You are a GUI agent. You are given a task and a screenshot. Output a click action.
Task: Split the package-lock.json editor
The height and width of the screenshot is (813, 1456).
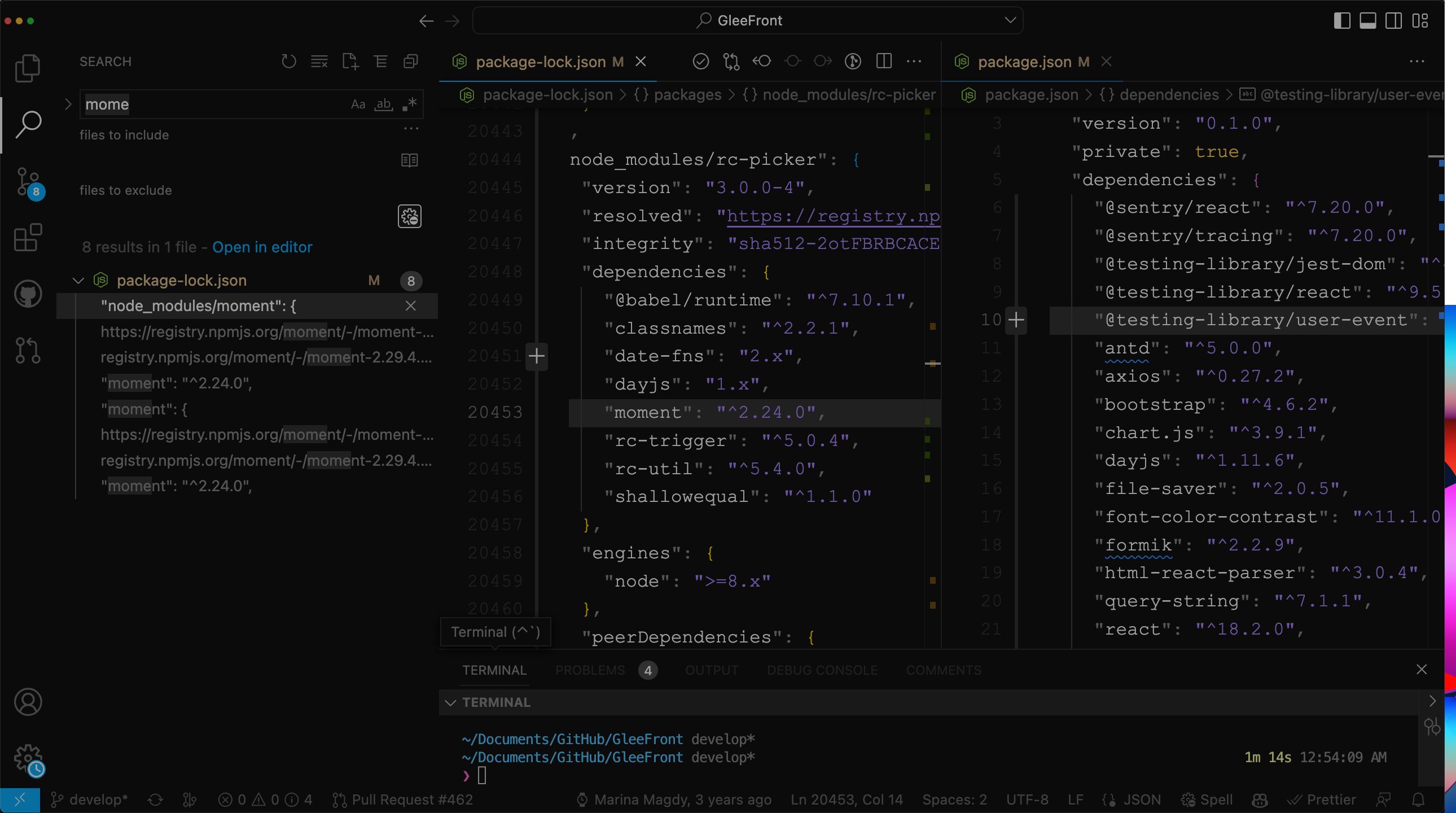(883, 61)
